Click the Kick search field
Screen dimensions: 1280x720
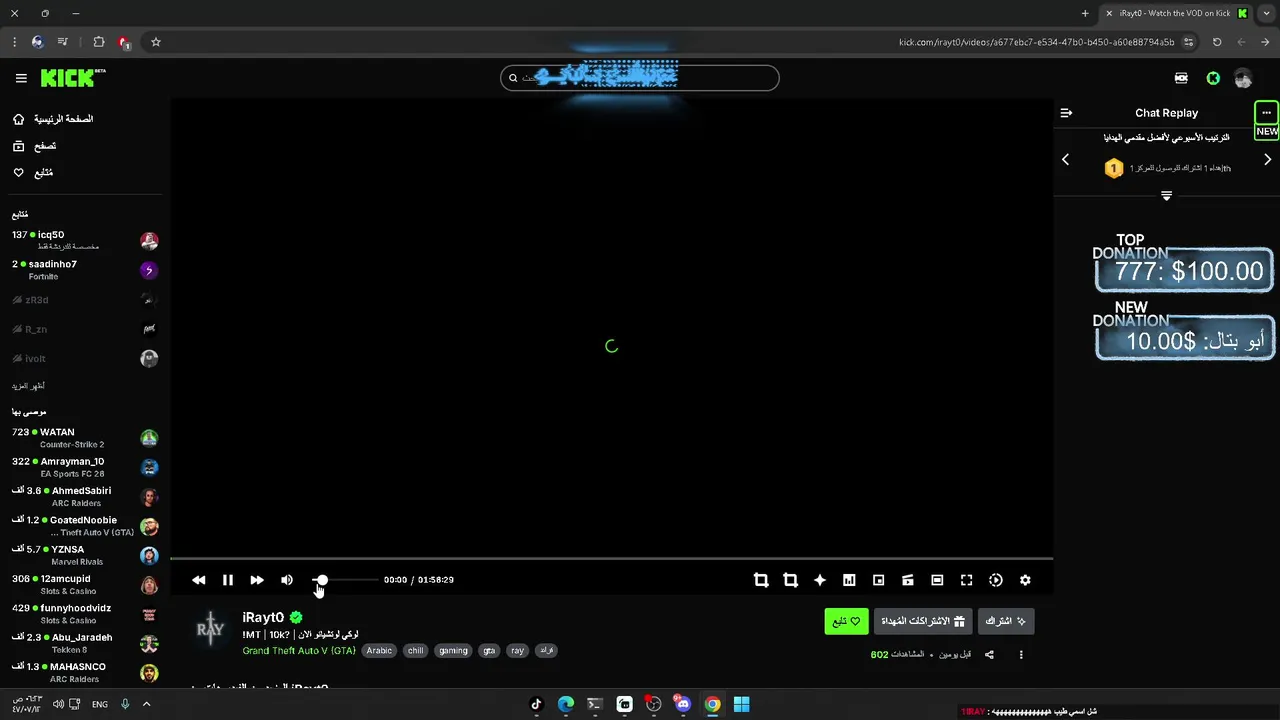click(x=640, y=78)
